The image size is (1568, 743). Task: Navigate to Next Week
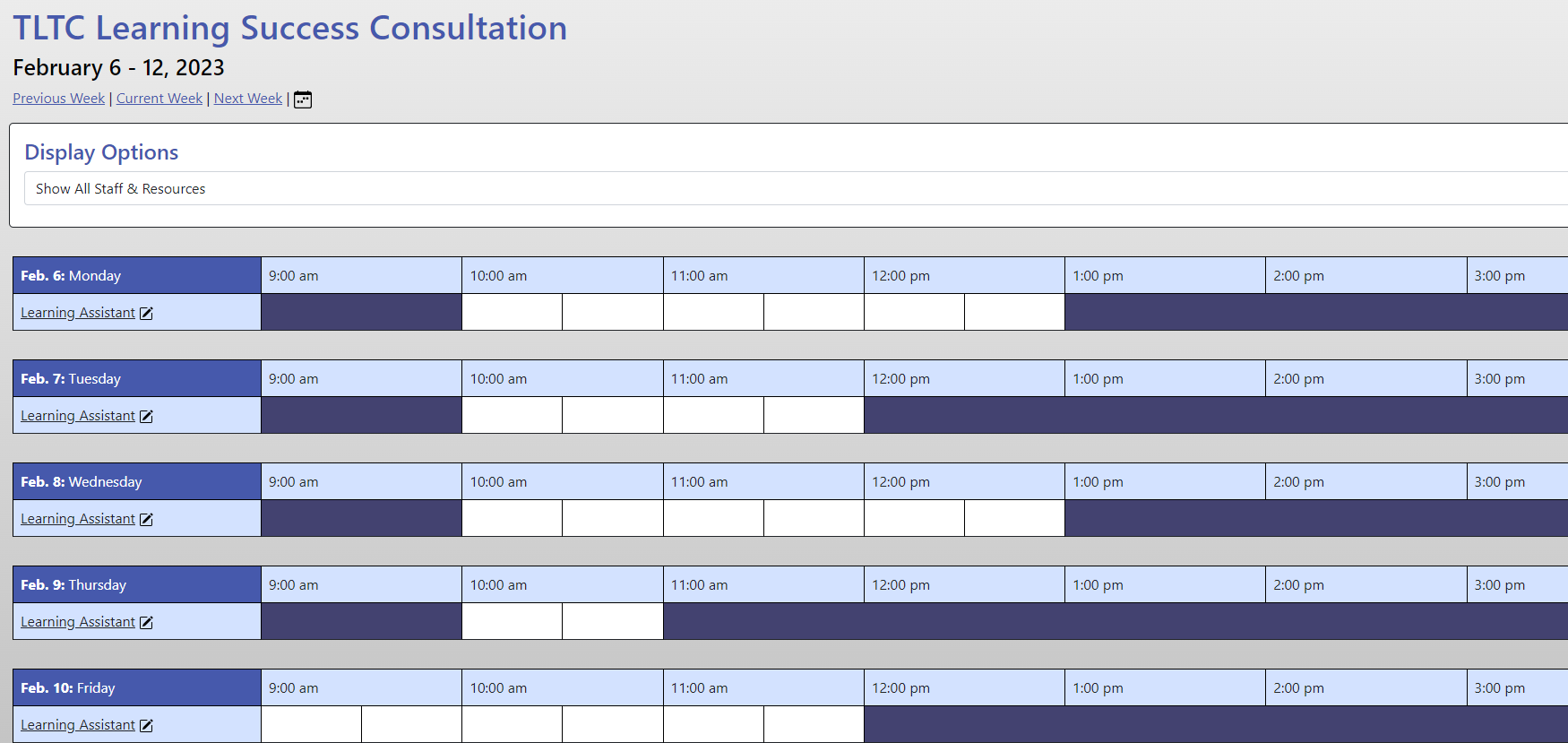coord(248,99)
